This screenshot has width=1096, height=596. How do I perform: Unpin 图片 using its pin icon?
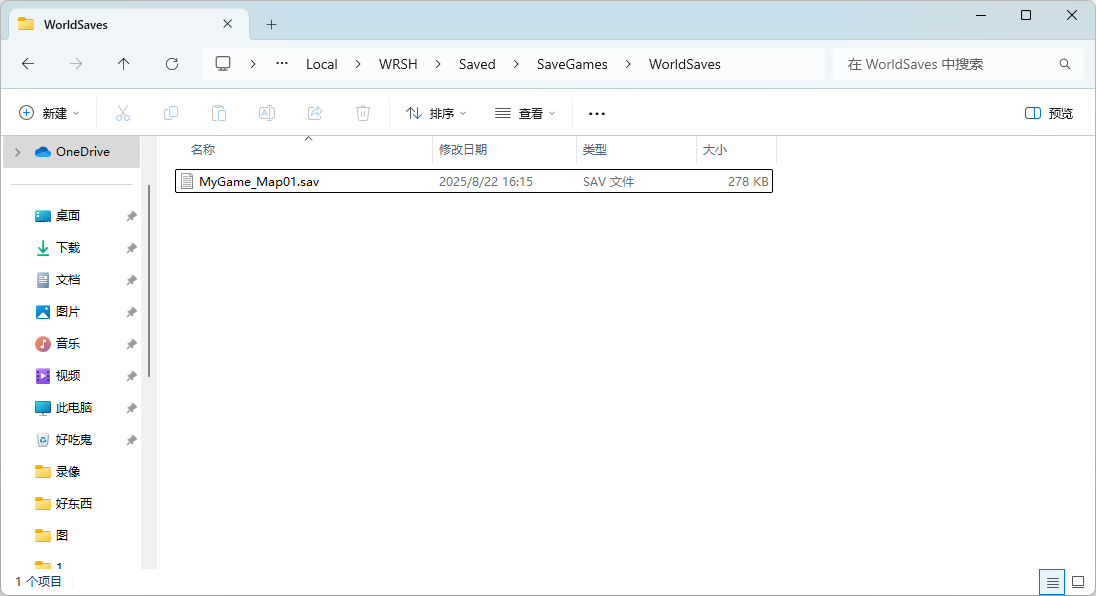coord(131,312)
